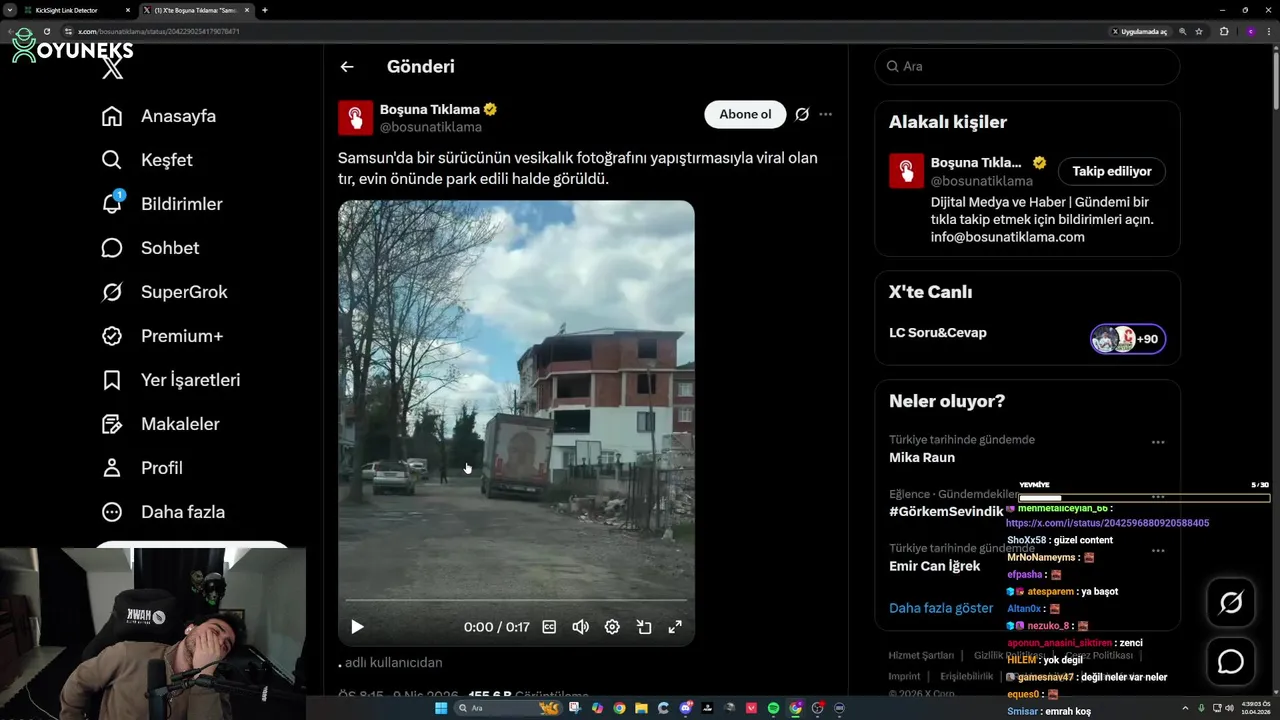
Task: Reload the page
Action: pos(46,31)
